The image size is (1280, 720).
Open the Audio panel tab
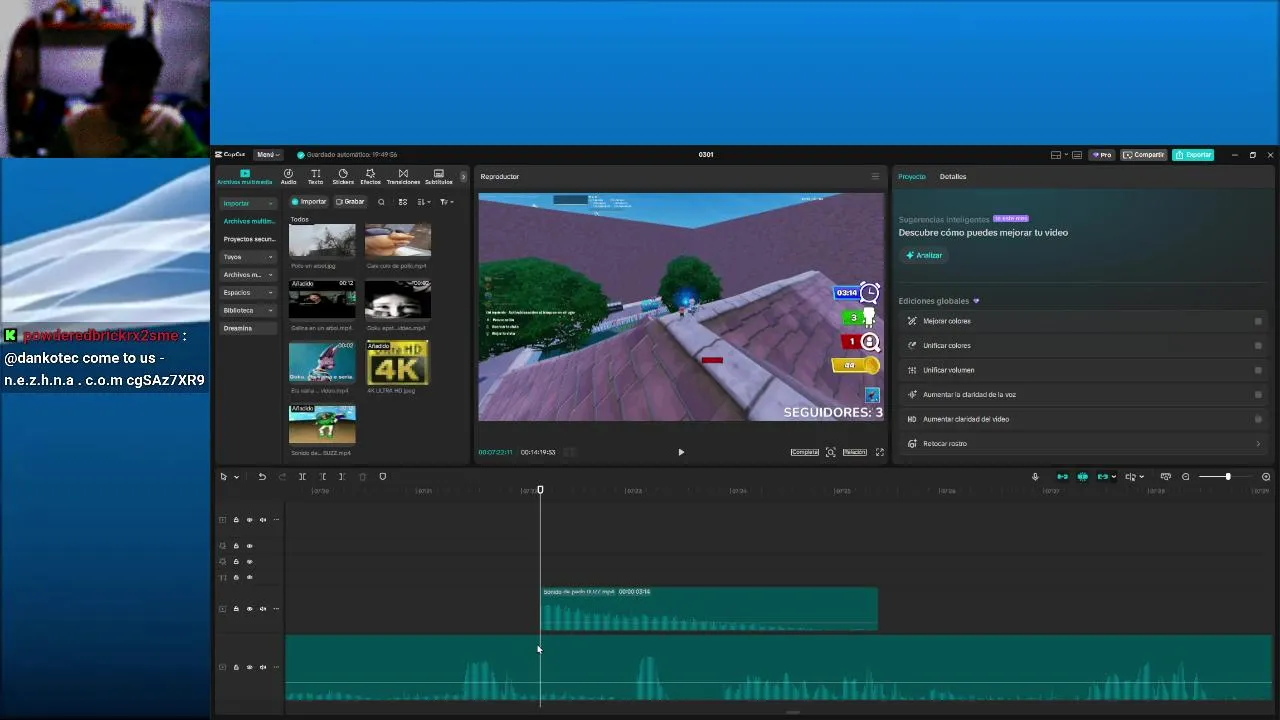coord(288,177)
